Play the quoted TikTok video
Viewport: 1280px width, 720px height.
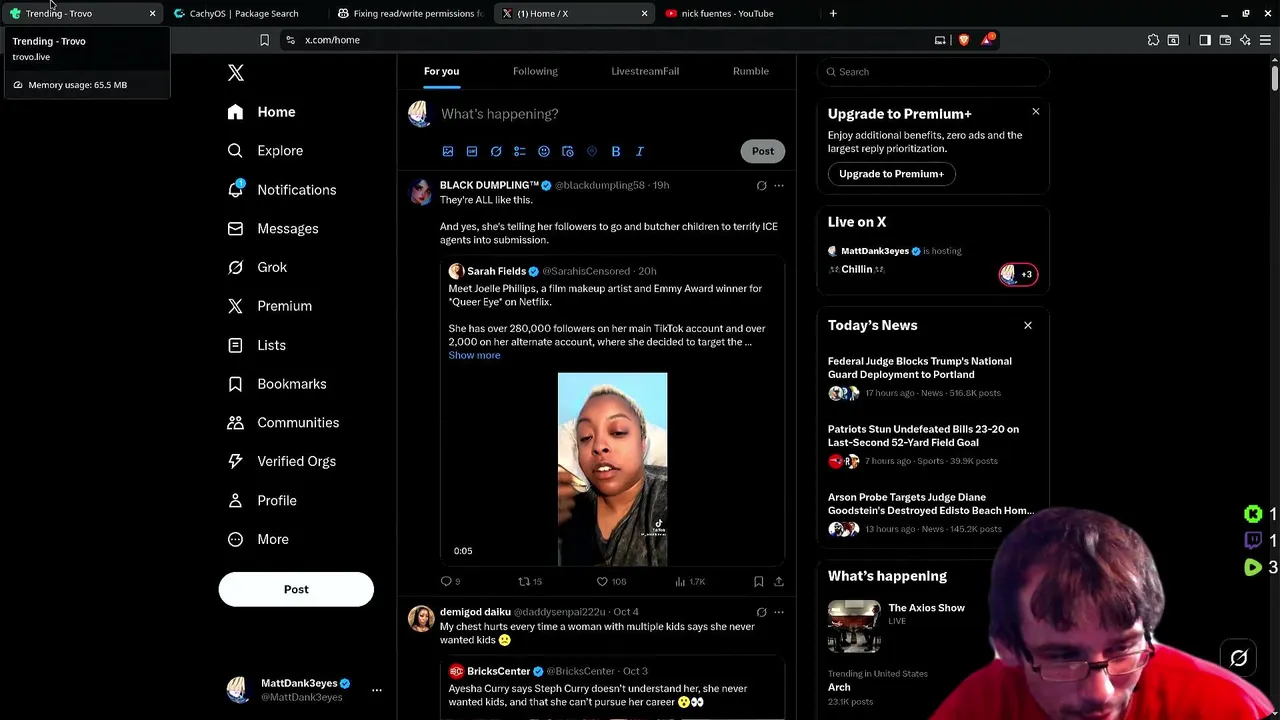click(x=612, y=469)
